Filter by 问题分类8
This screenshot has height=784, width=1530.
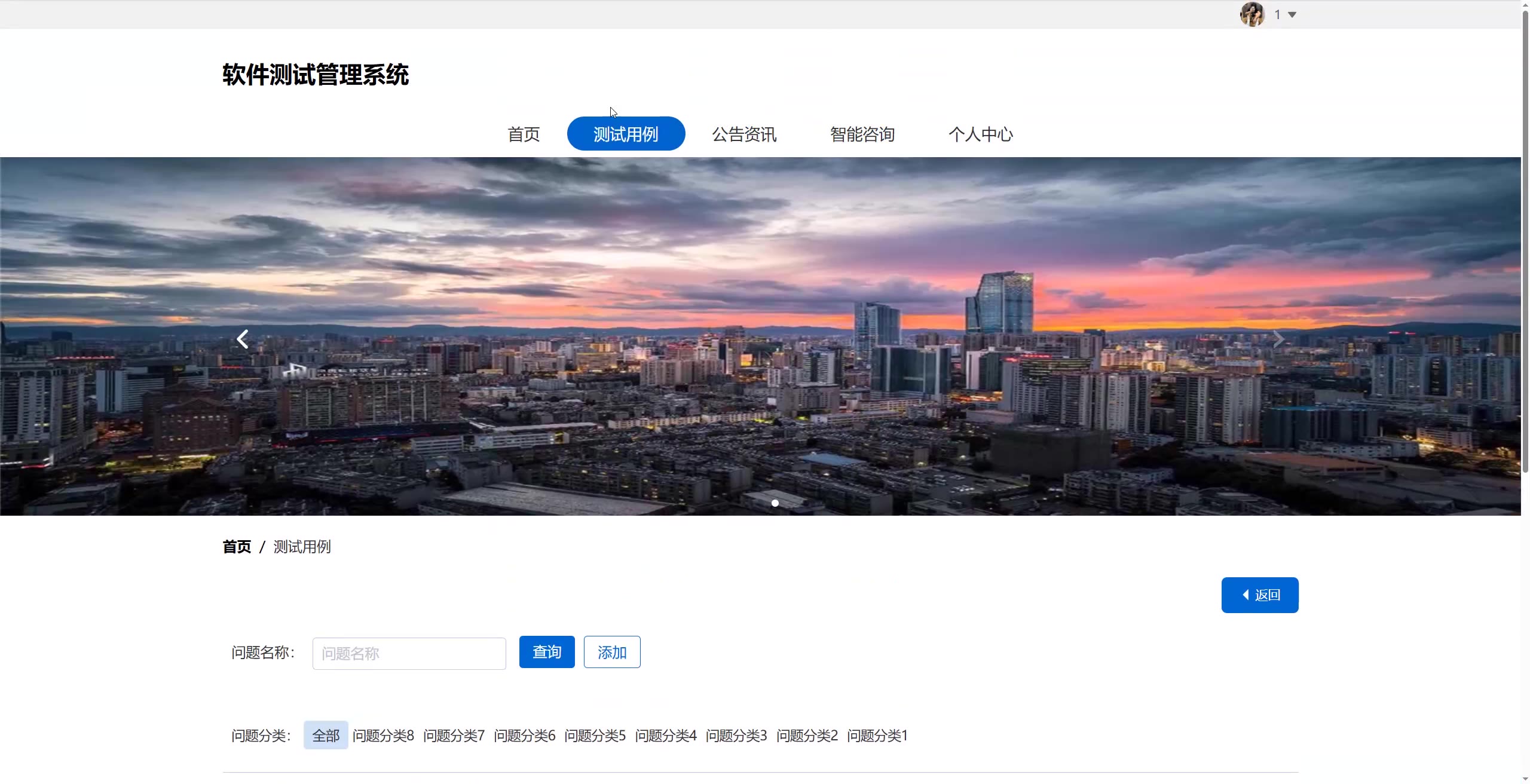[x=383, y=736]
